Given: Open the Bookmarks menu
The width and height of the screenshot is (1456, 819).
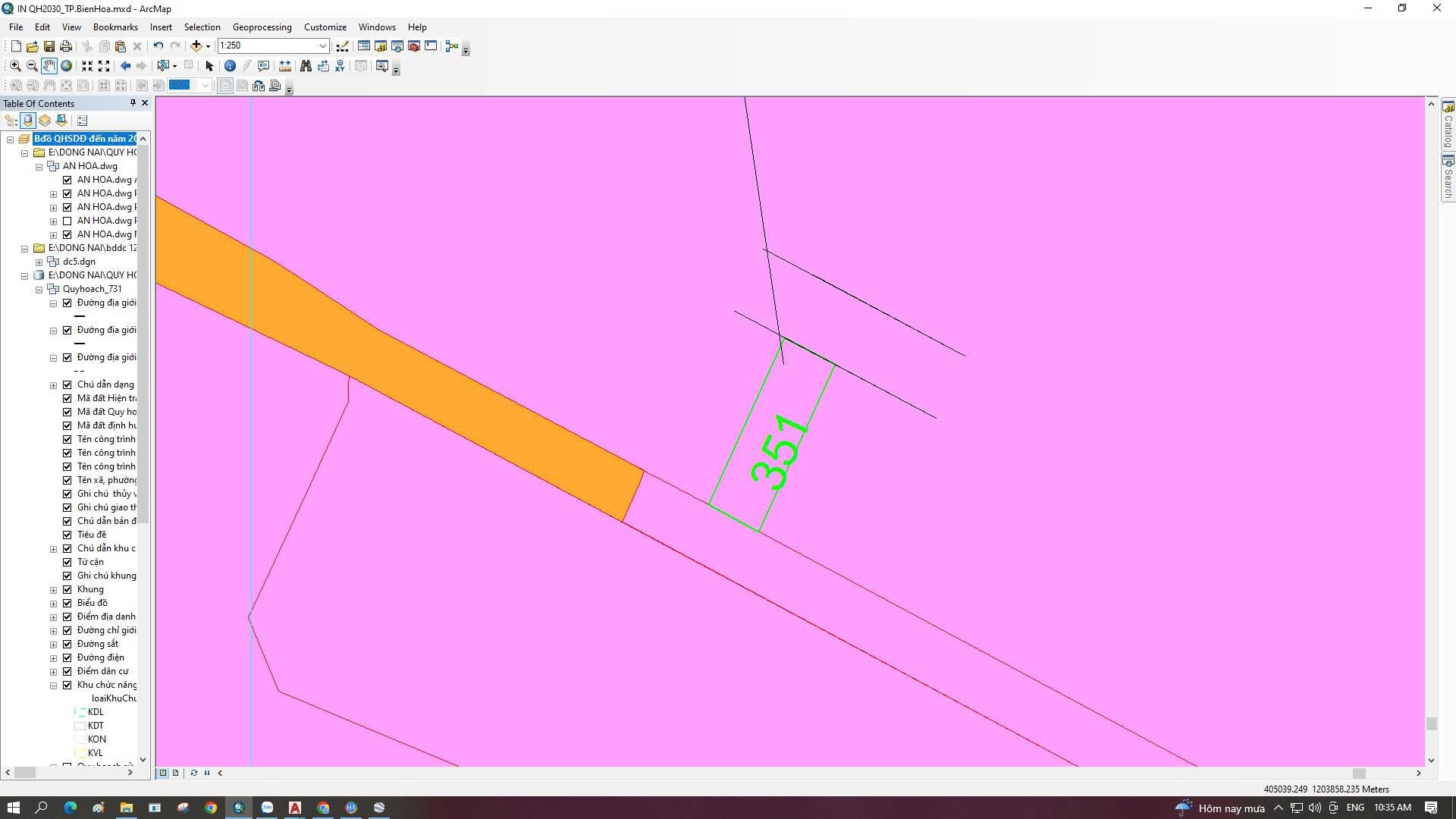Looking at the screenshot, I should [115, 27].
